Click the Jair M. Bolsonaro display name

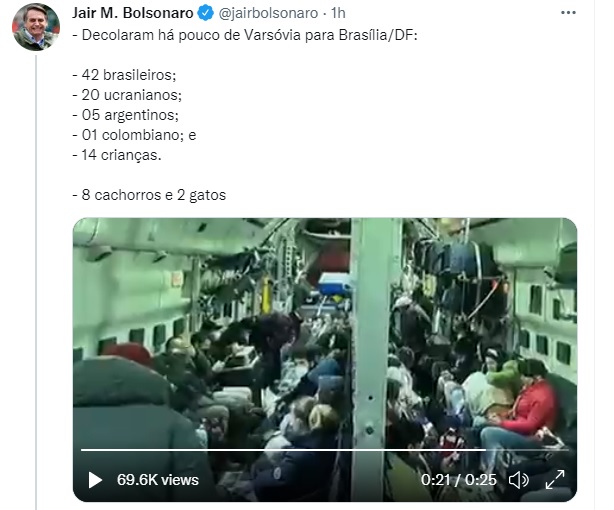point(132,13)
